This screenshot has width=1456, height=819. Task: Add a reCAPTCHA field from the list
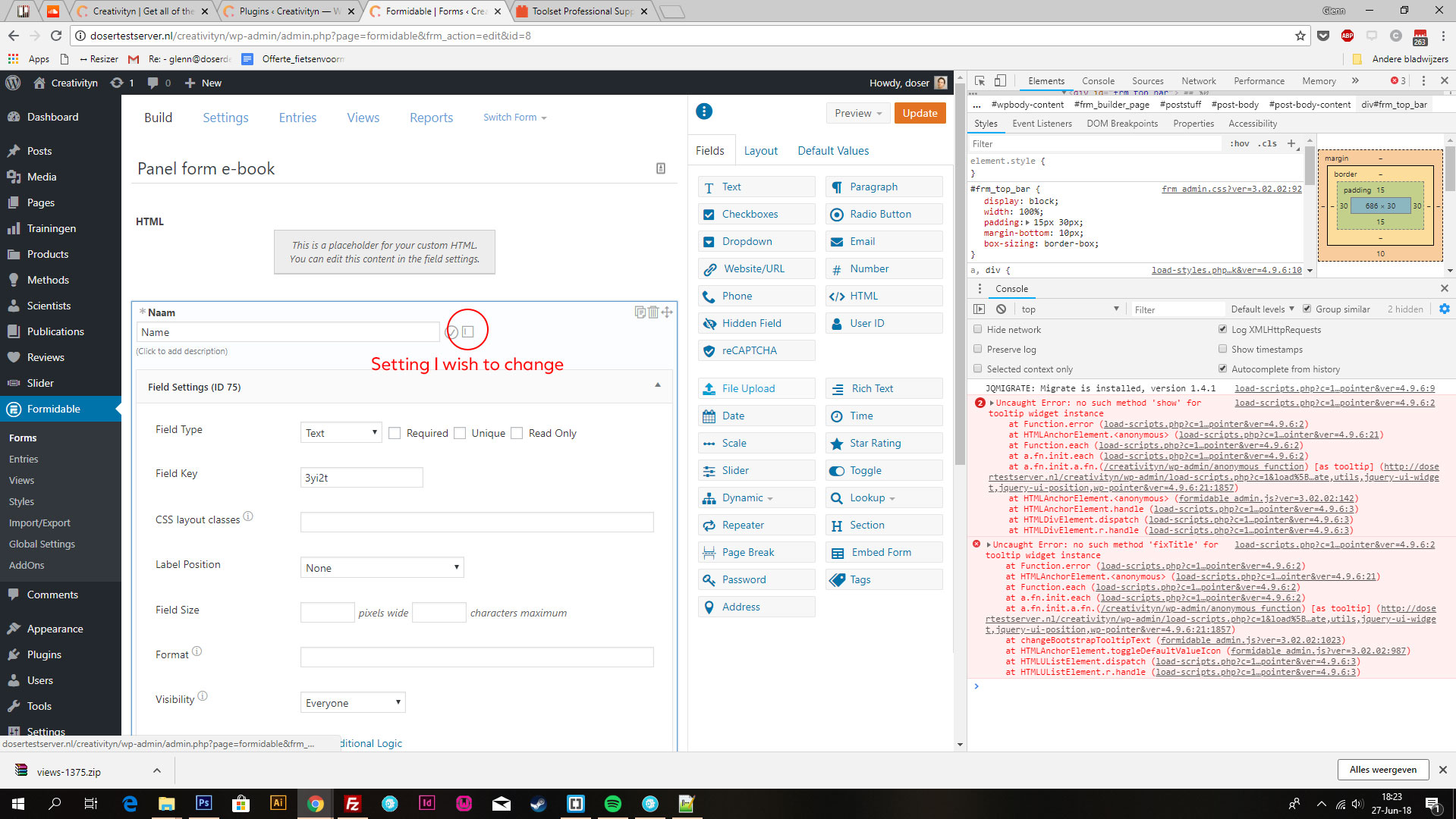tap(756, 350)
